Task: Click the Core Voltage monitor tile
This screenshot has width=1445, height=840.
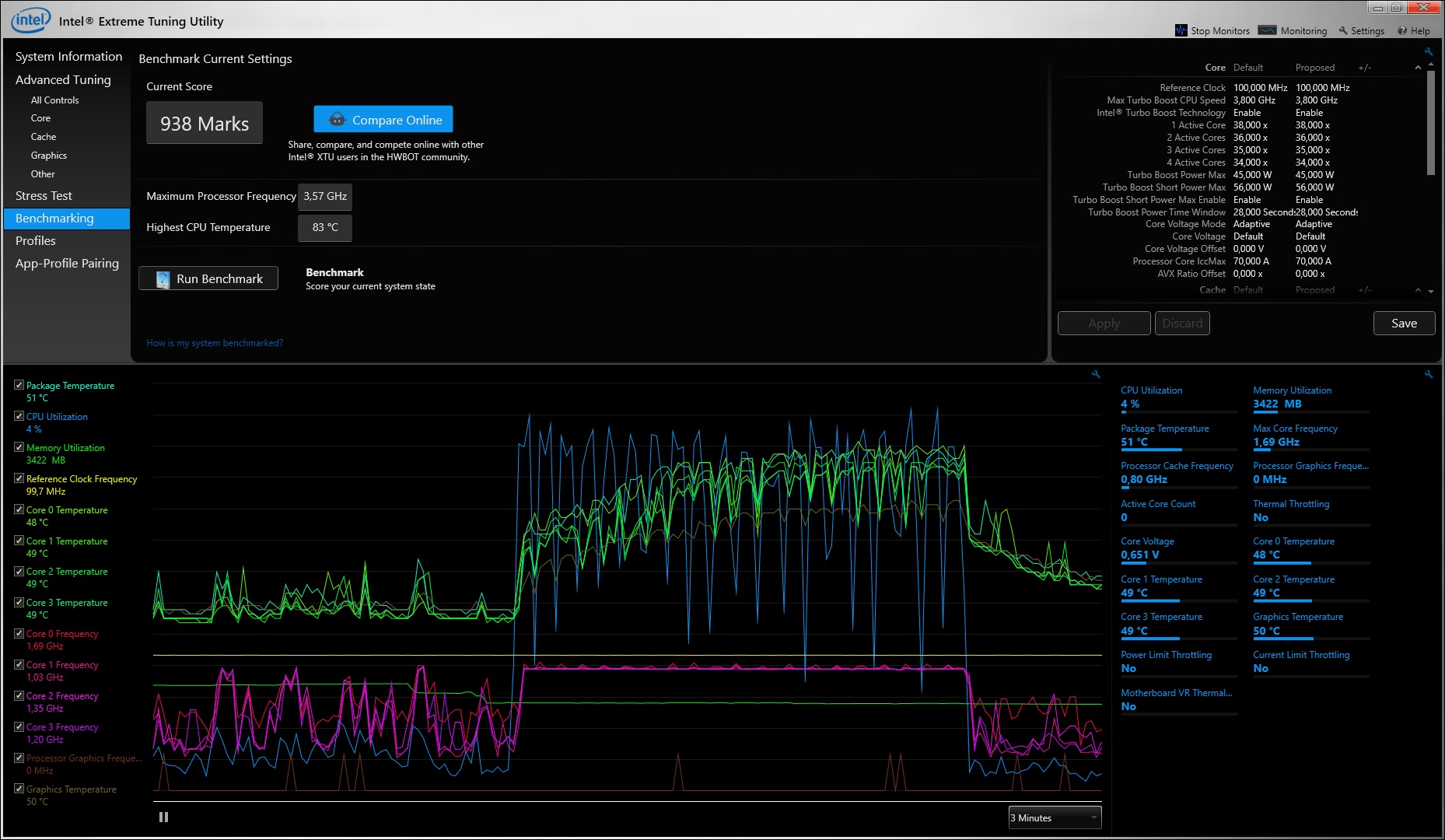Action: tap(1179, 549)
